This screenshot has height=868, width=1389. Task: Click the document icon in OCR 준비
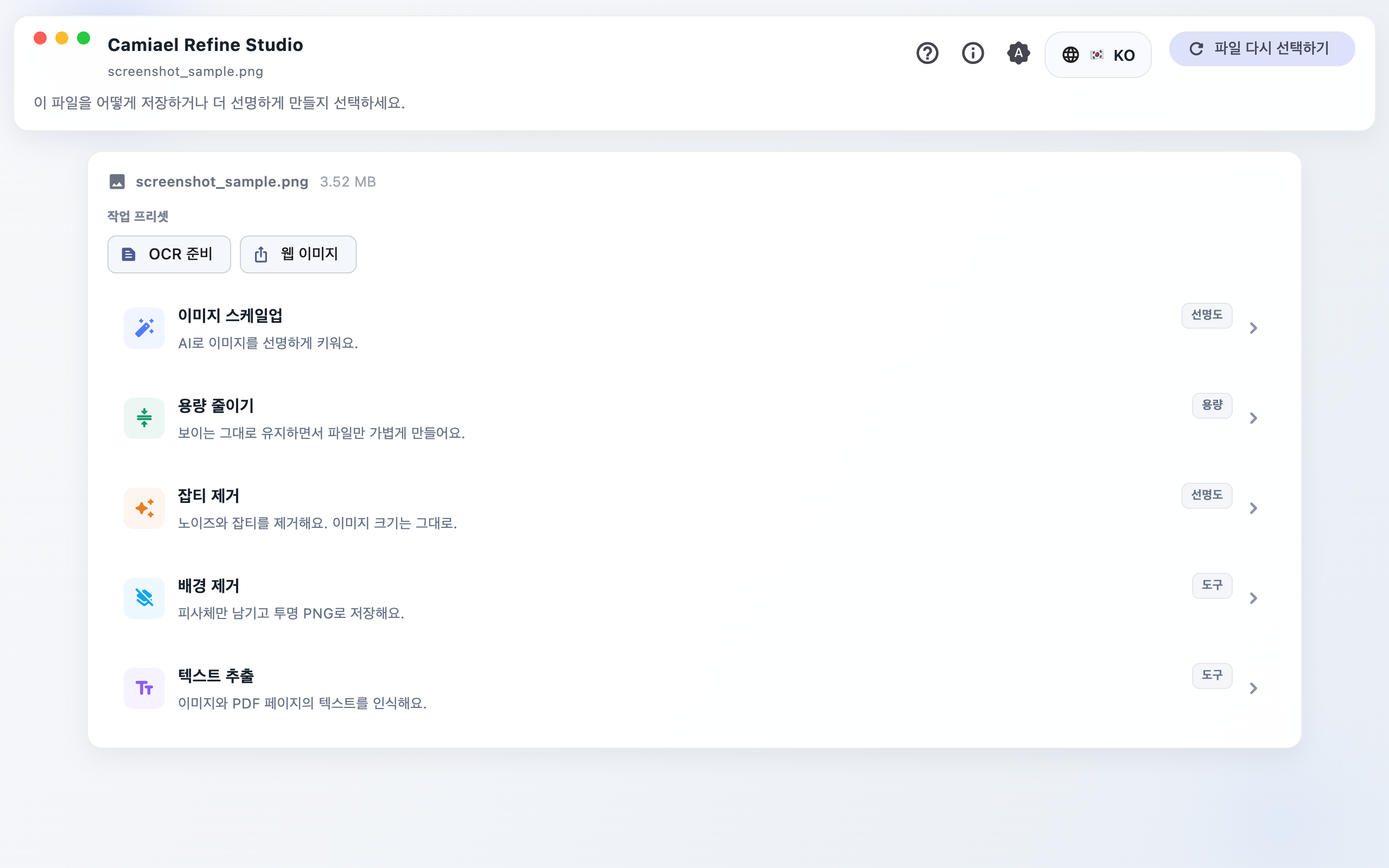tap(129, 254)
